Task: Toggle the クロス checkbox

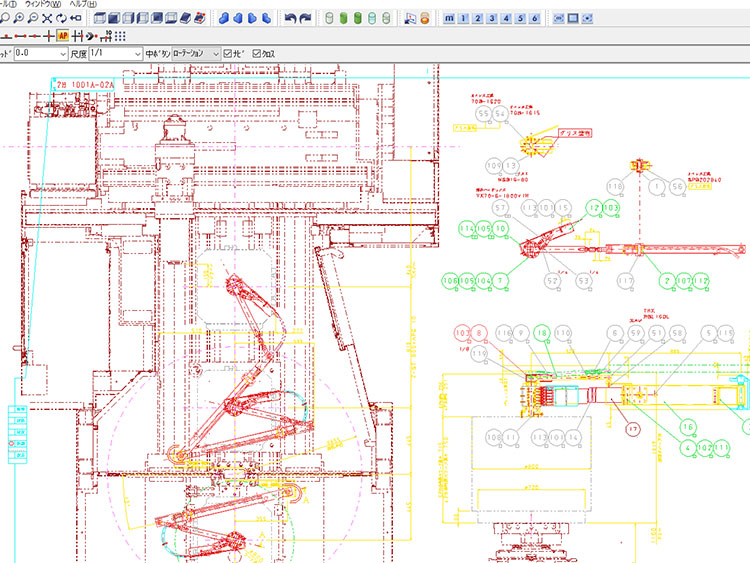Action: [258, 53]
